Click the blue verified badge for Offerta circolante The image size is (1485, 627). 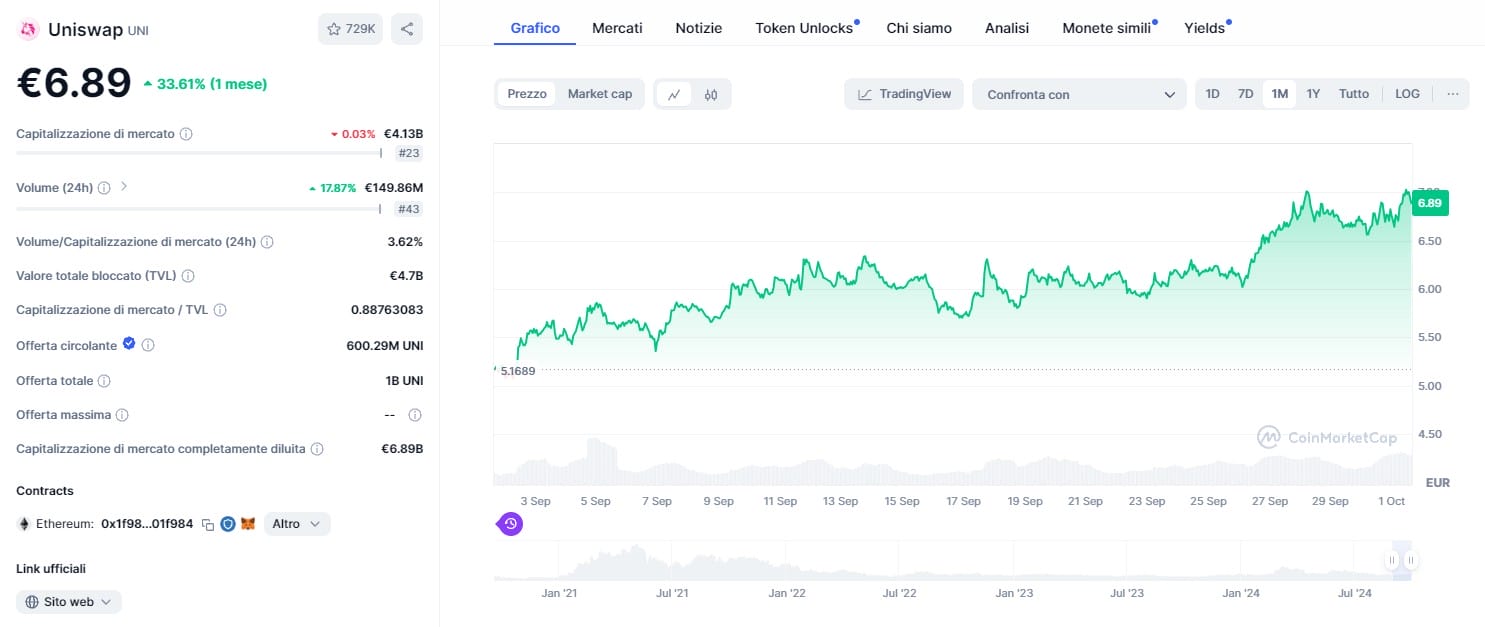pyautogui.click(x=129, y=344)
